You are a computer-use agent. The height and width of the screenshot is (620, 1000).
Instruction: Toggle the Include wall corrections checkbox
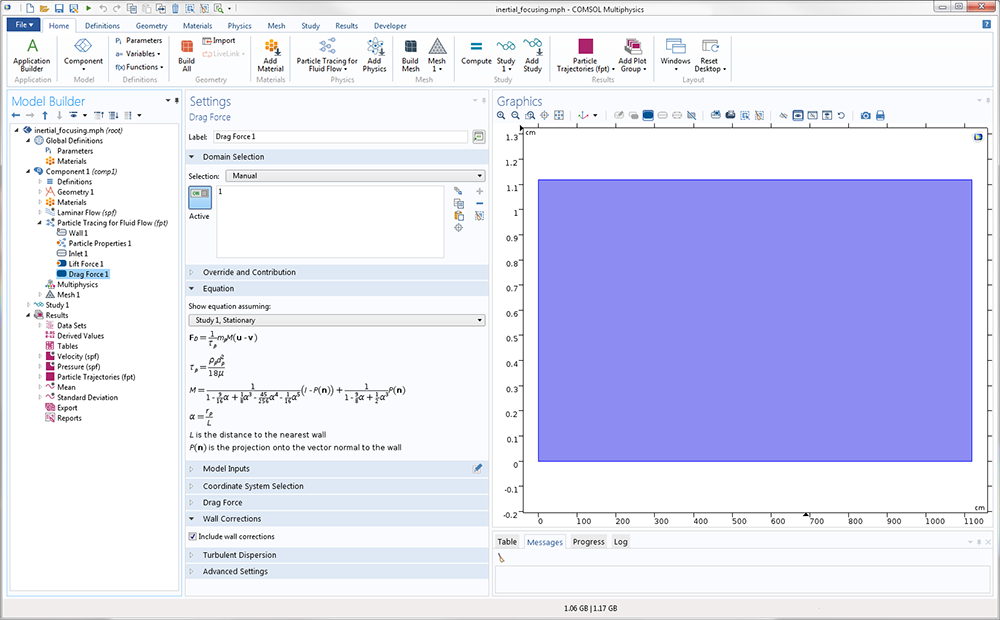[193, 537]
